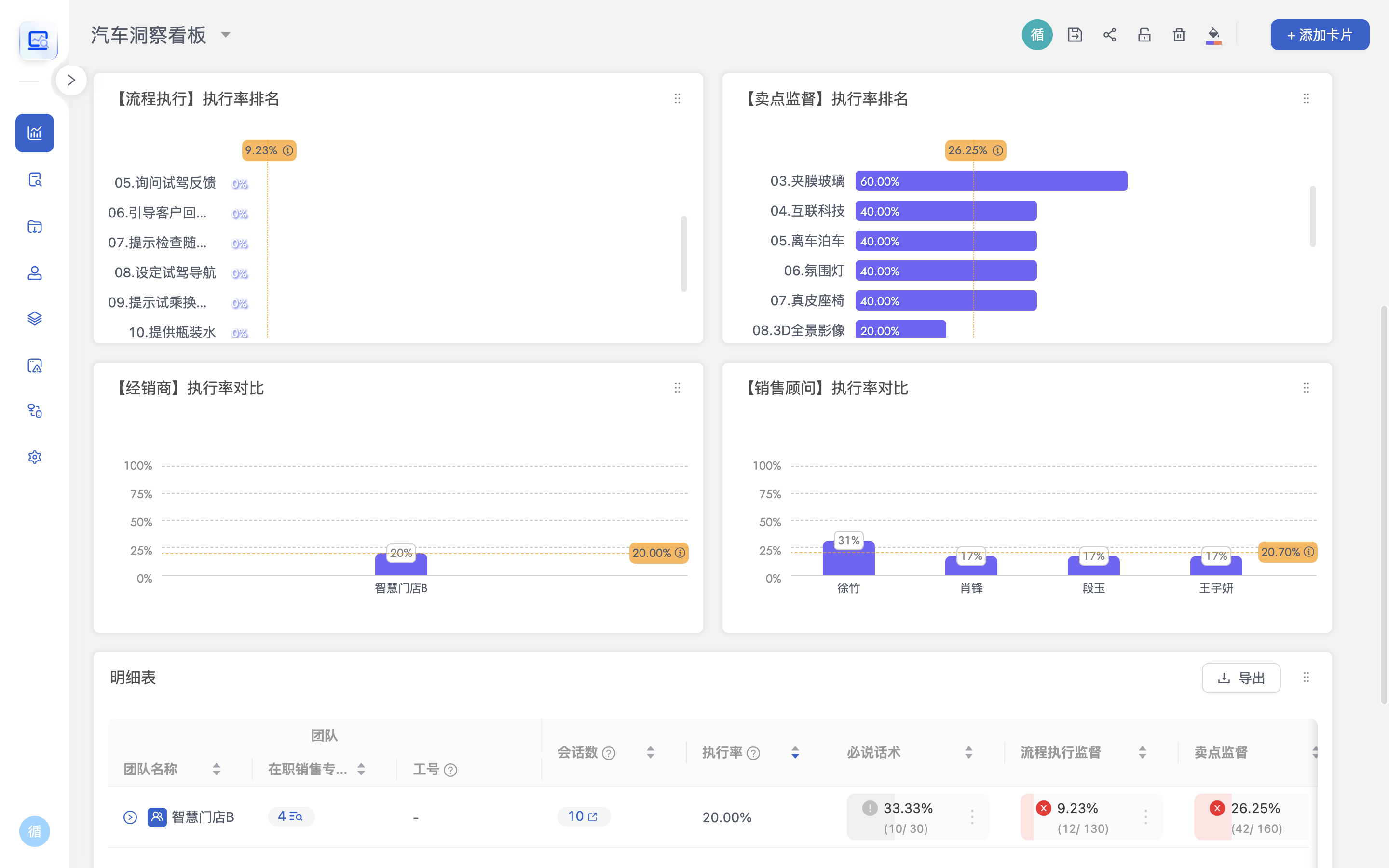Click the settings gear icon in sidebar
1389x868 pixels.
pos(35,457)
